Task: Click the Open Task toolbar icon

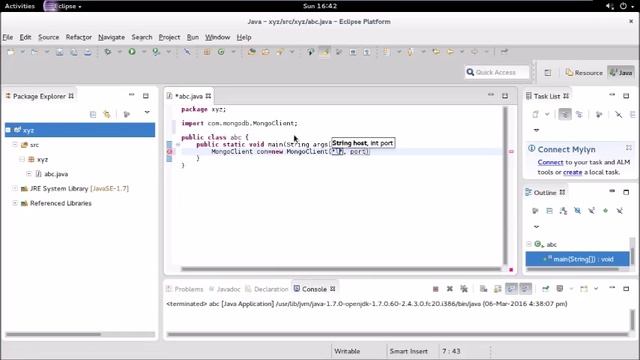Action: [266, 52]
